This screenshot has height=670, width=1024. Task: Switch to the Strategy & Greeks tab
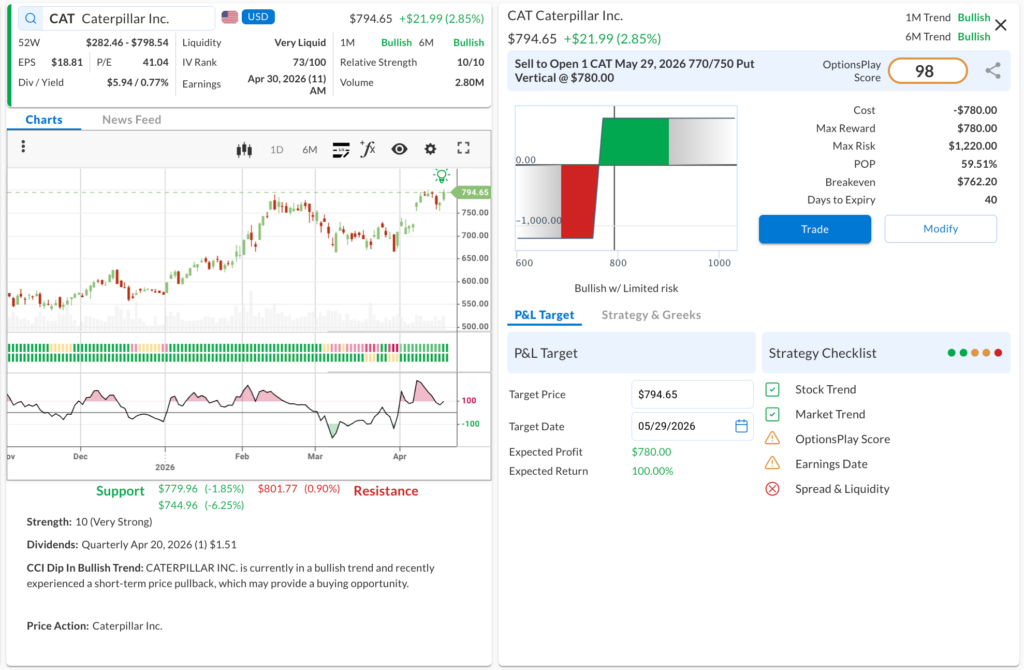[x=651, y=315]
